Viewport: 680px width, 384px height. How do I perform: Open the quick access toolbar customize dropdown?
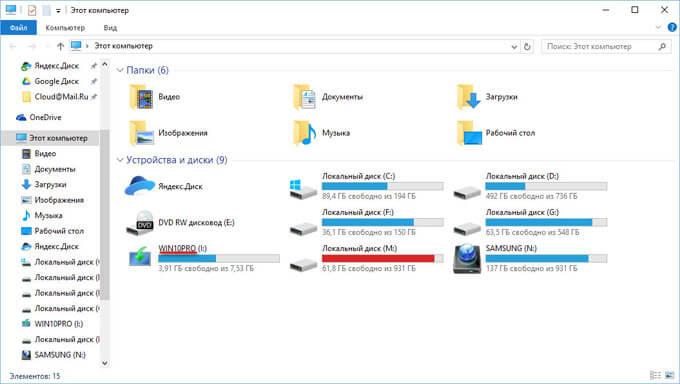point(58,10)
